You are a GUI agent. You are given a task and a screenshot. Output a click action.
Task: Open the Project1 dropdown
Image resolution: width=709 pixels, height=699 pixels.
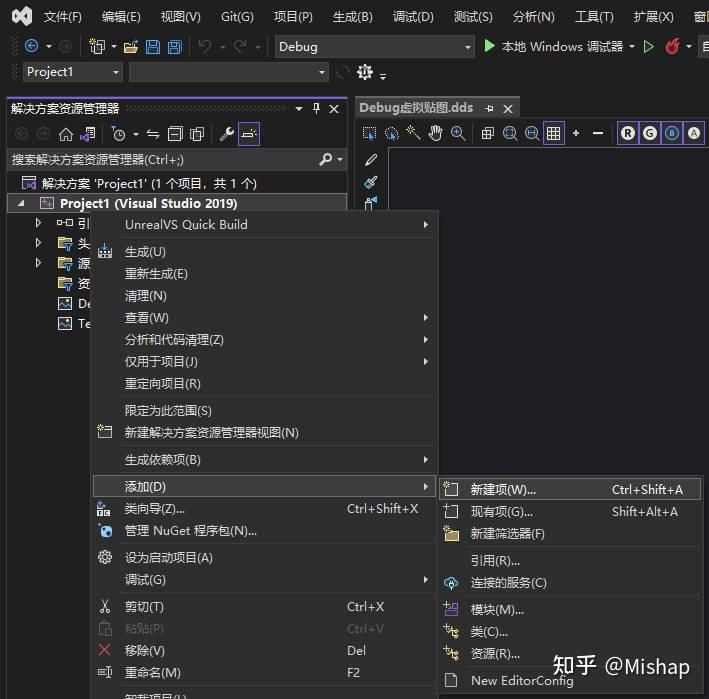coord(72,72)
